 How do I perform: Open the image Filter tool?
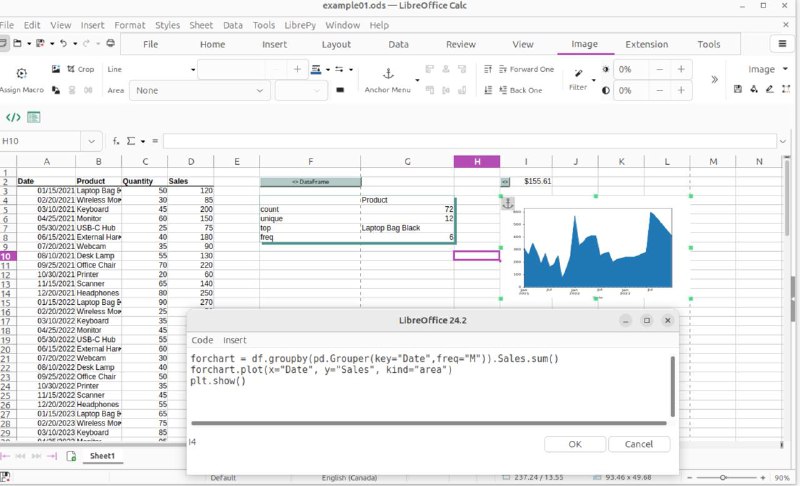[x=578, y=79]
